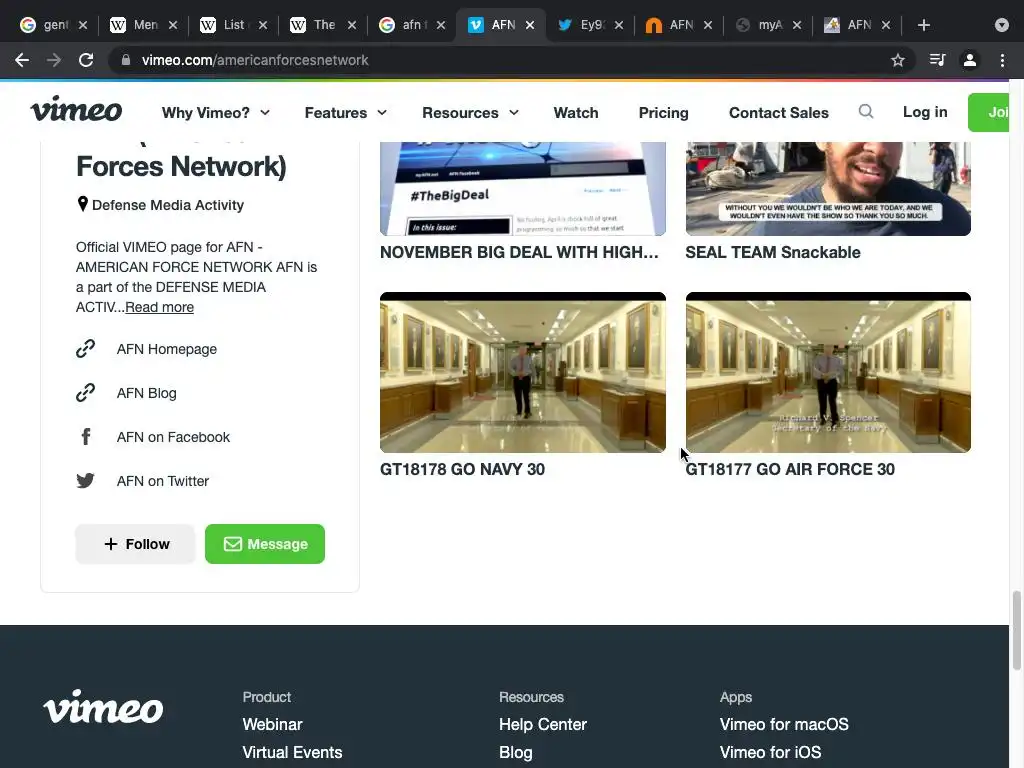Open Vimeo for macOS footer link
Screen dimensions: 1024x768
(784, 724)
